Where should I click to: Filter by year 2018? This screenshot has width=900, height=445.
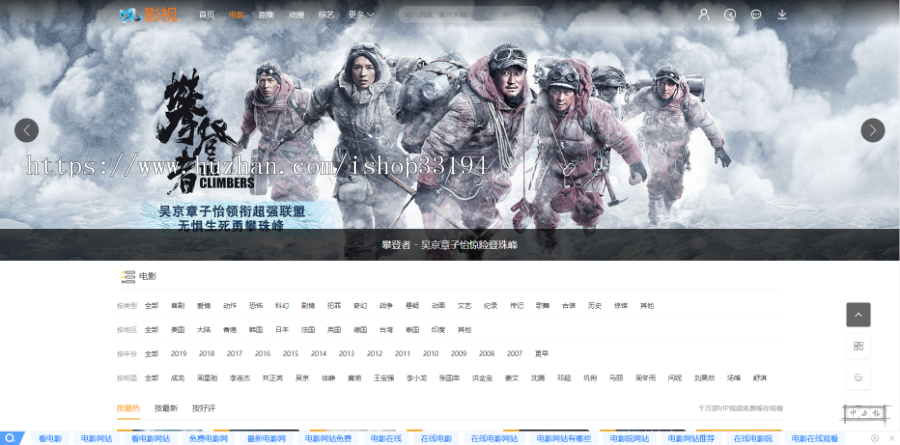207,354
